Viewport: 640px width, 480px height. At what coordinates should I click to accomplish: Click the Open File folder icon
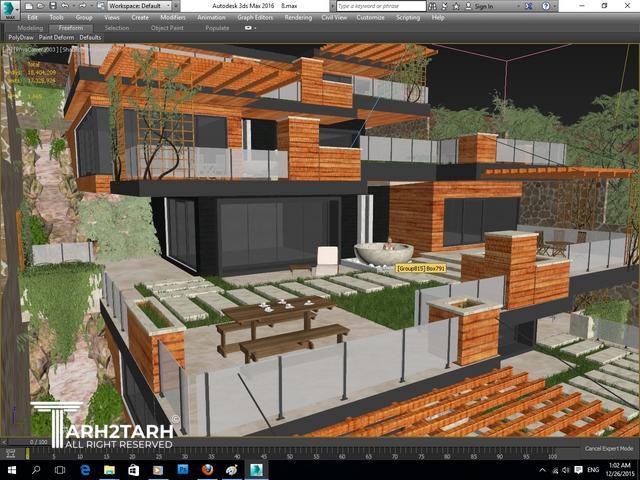point(41,6)
